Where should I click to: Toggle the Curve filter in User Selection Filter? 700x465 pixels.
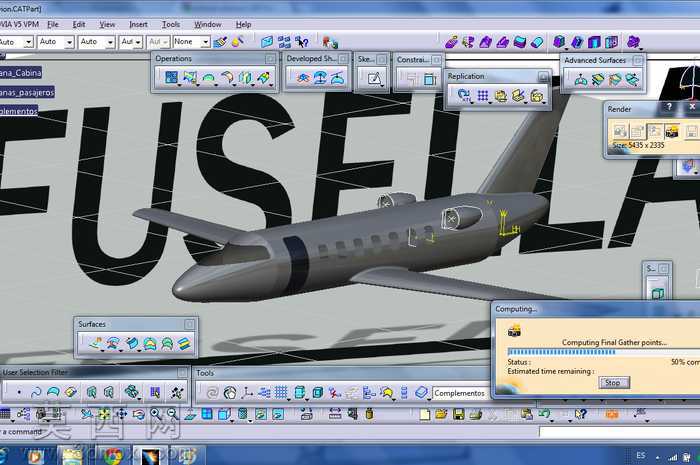(x=36, y=393)
